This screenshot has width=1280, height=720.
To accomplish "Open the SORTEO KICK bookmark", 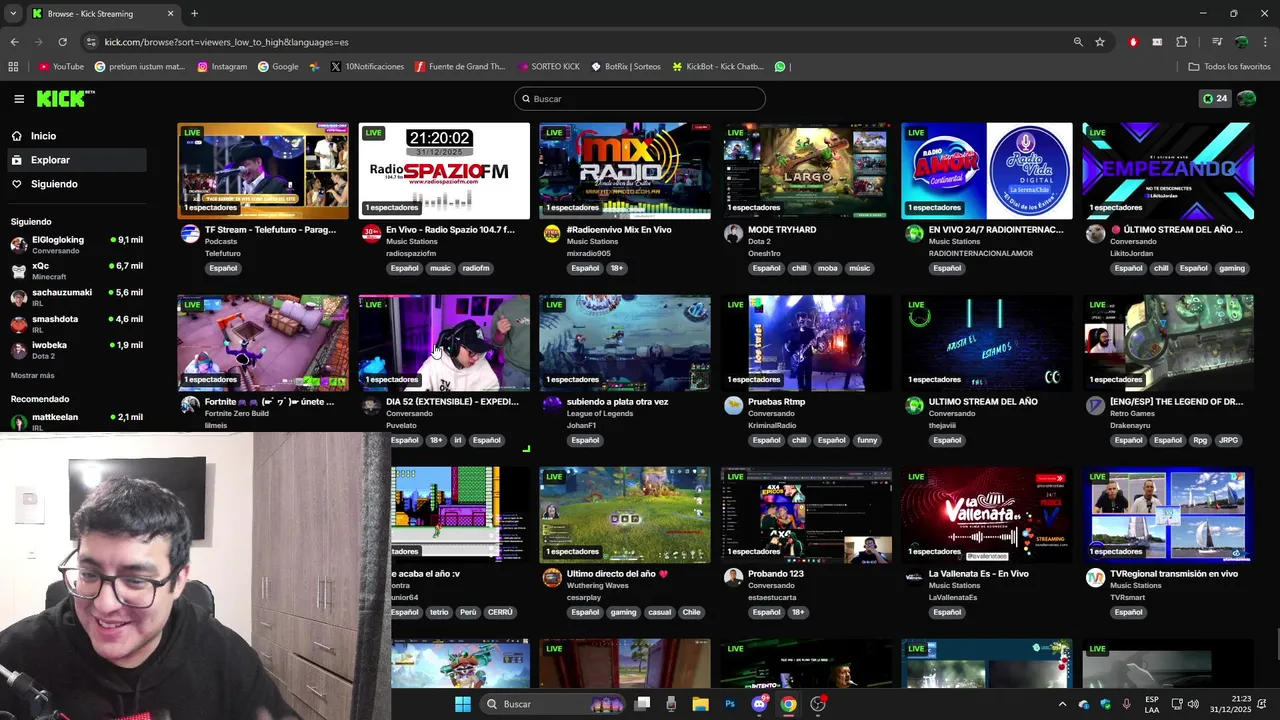I will 549,67.
